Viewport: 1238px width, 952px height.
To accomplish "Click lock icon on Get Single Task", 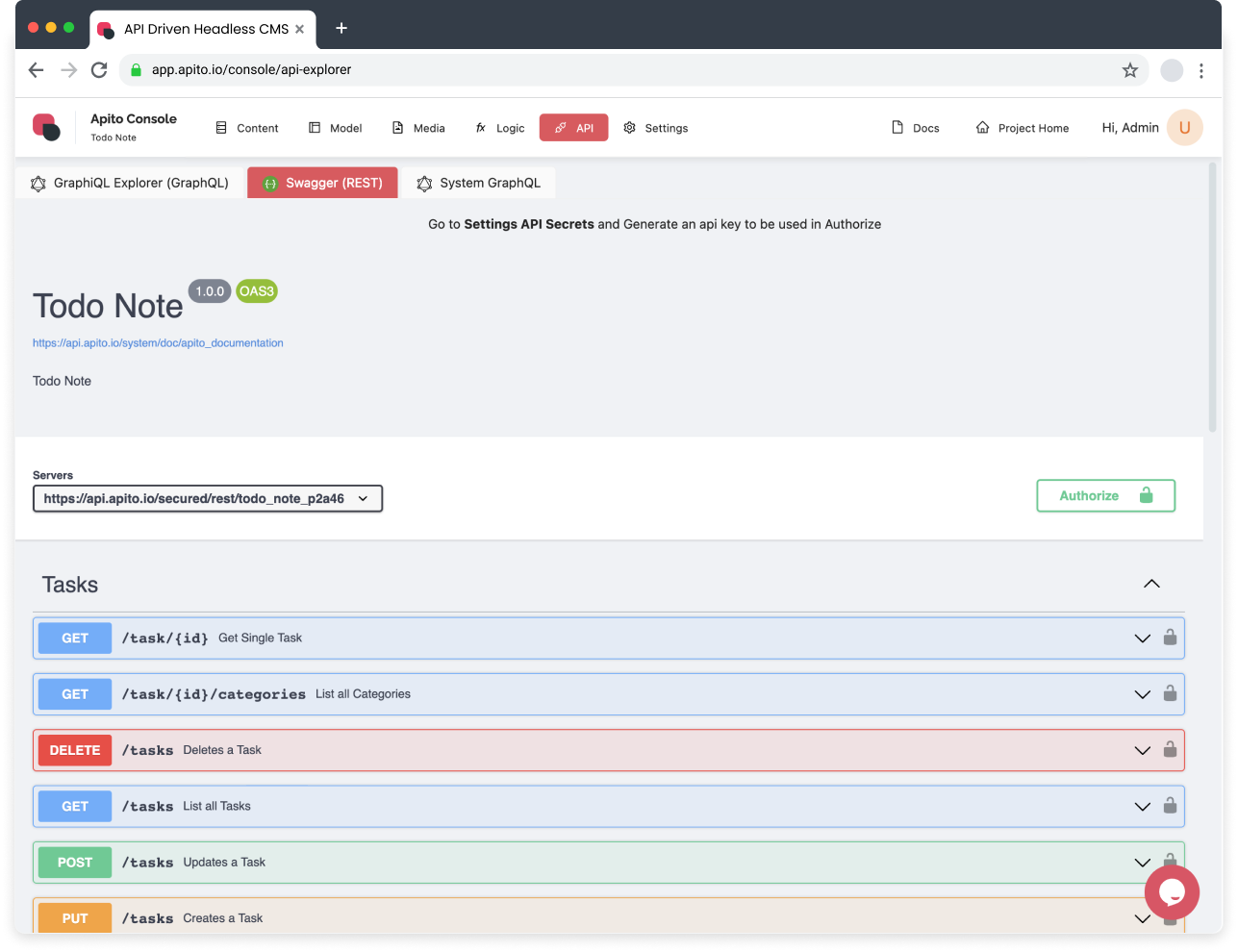I will [x=1170, y=638].
